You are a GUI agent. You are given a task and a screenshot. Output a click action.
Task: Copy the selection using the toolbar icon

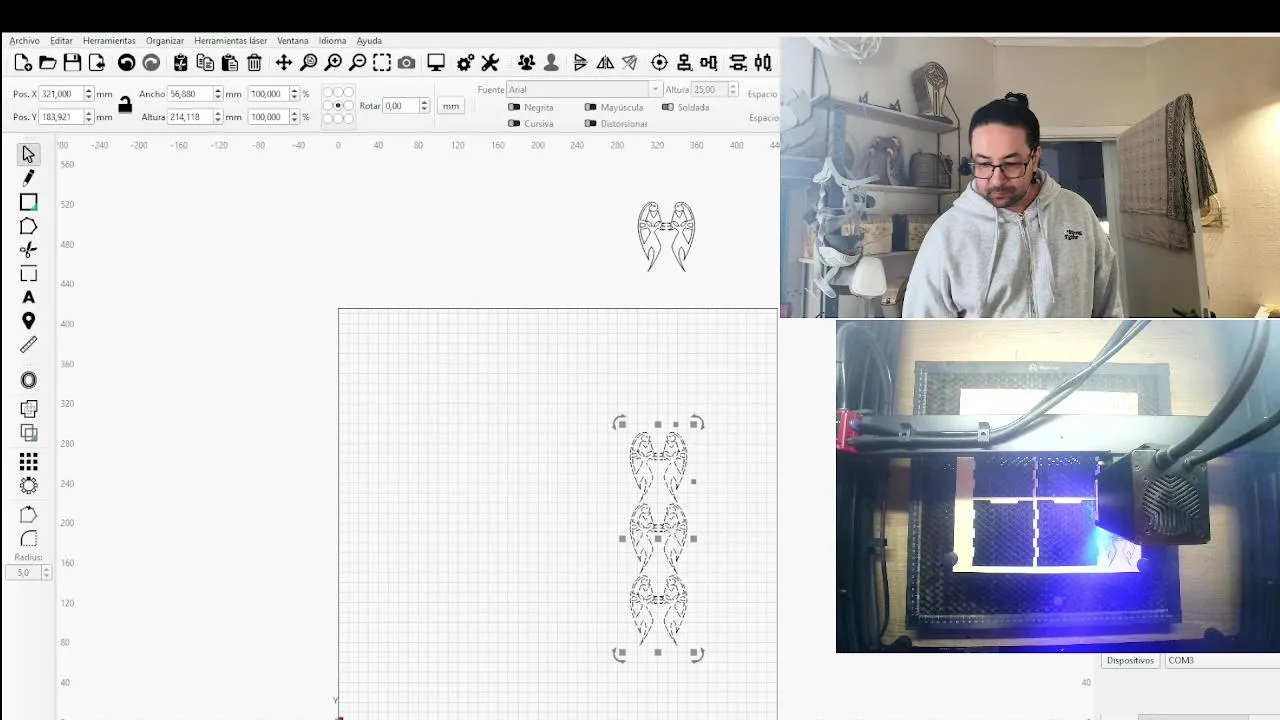click(x=205, y=63)
